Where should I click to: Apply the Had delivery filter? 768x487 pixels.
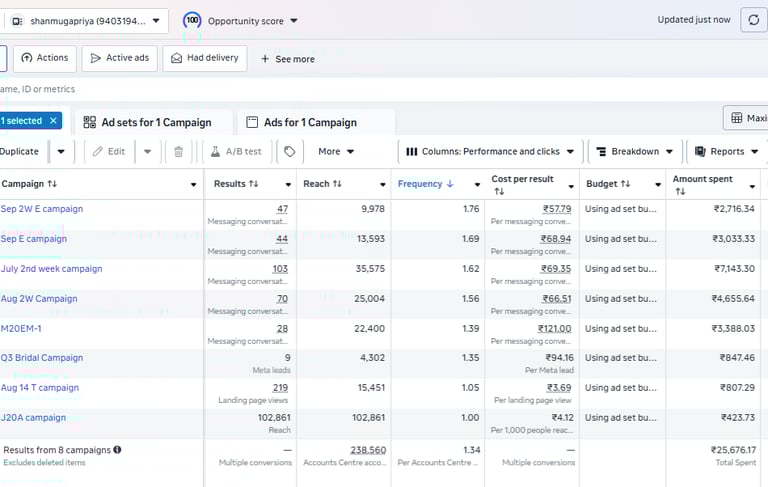tap(204, 58)
